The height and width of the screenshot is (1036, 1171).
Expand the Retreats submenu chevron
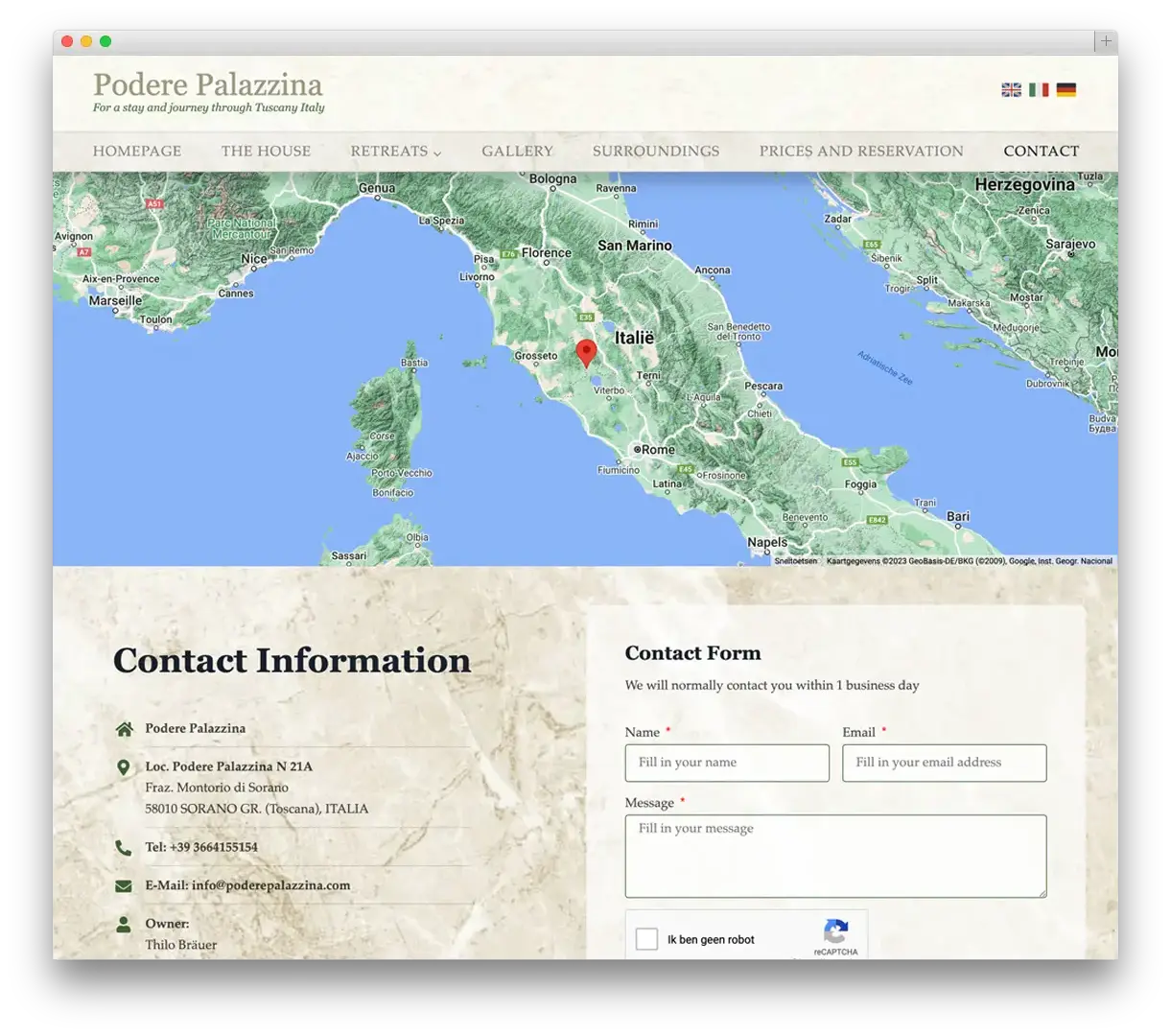(x=437, y=153)
